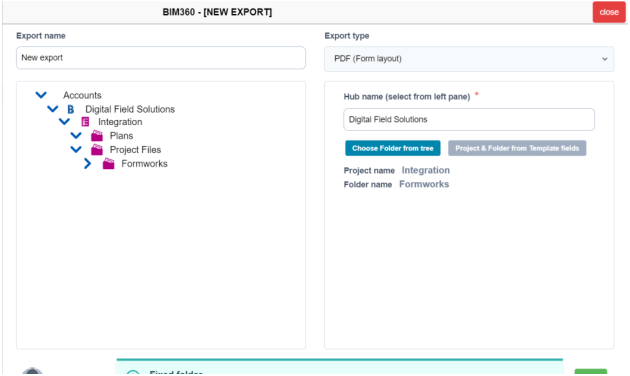
Task: Click the Hub name input field
Action: coord(469,119)
